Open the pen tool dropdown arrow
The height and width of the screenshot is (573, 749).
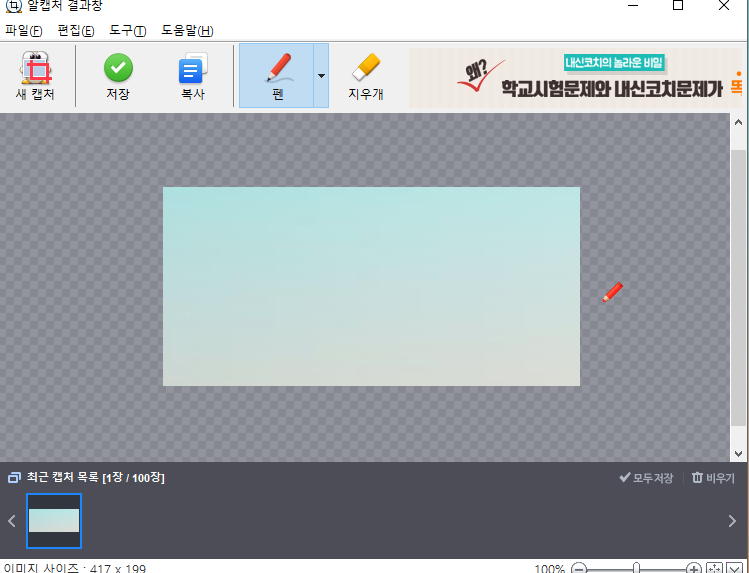pyautogui.click(x=321, y=75)
